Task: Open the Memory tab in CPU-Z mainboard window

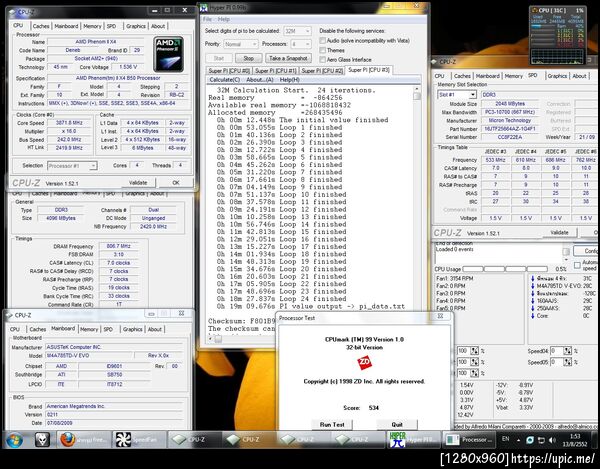Action: 89,329
